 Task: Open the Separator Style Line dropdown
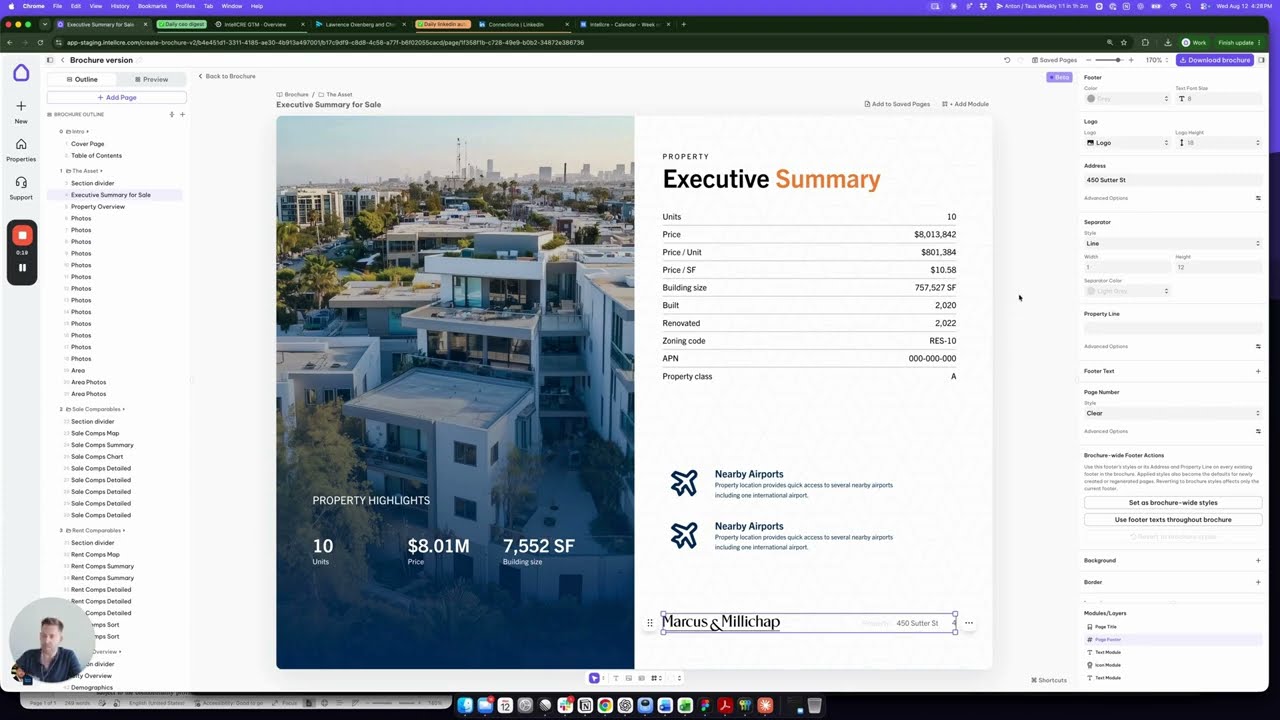click(x=1173, y=243)
